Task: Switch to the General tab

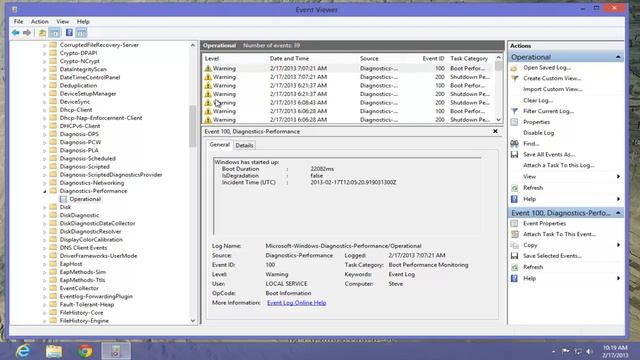Action: point(220,145)
